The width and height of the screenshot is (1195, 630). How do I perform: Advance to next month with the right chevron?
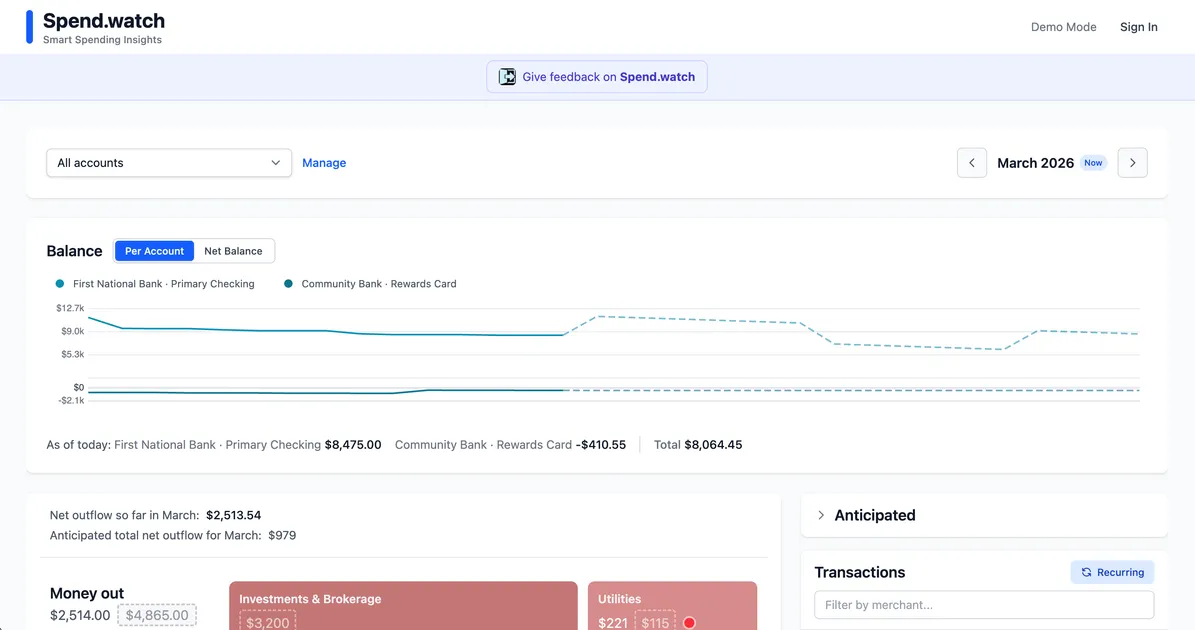pyautogui.click(x=1132, y=163)
